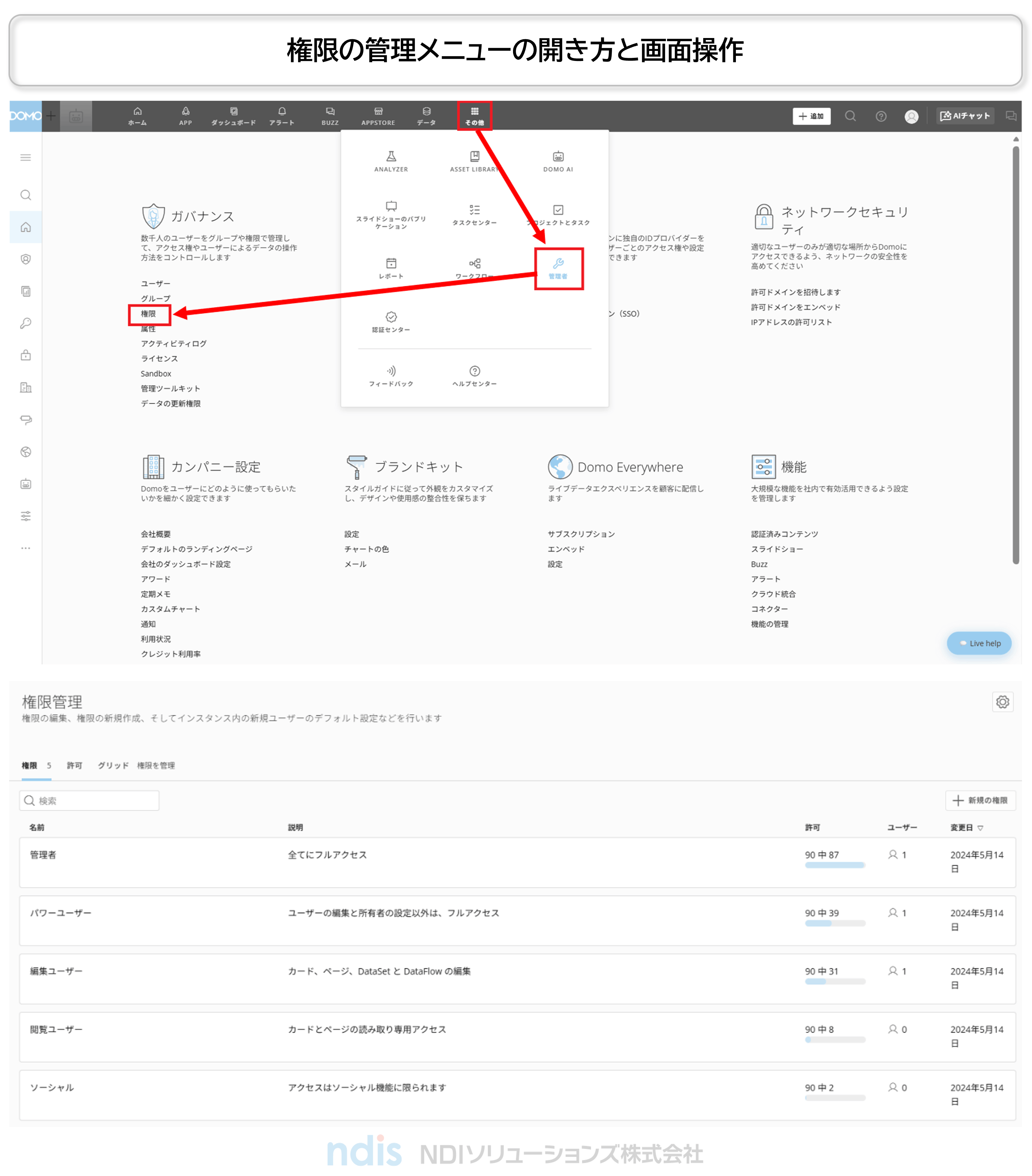Open スライドショーのパブリケーション from the menu
Image resolution: width=1032 pixels, height=1176 pixels.
click(391, 215)
